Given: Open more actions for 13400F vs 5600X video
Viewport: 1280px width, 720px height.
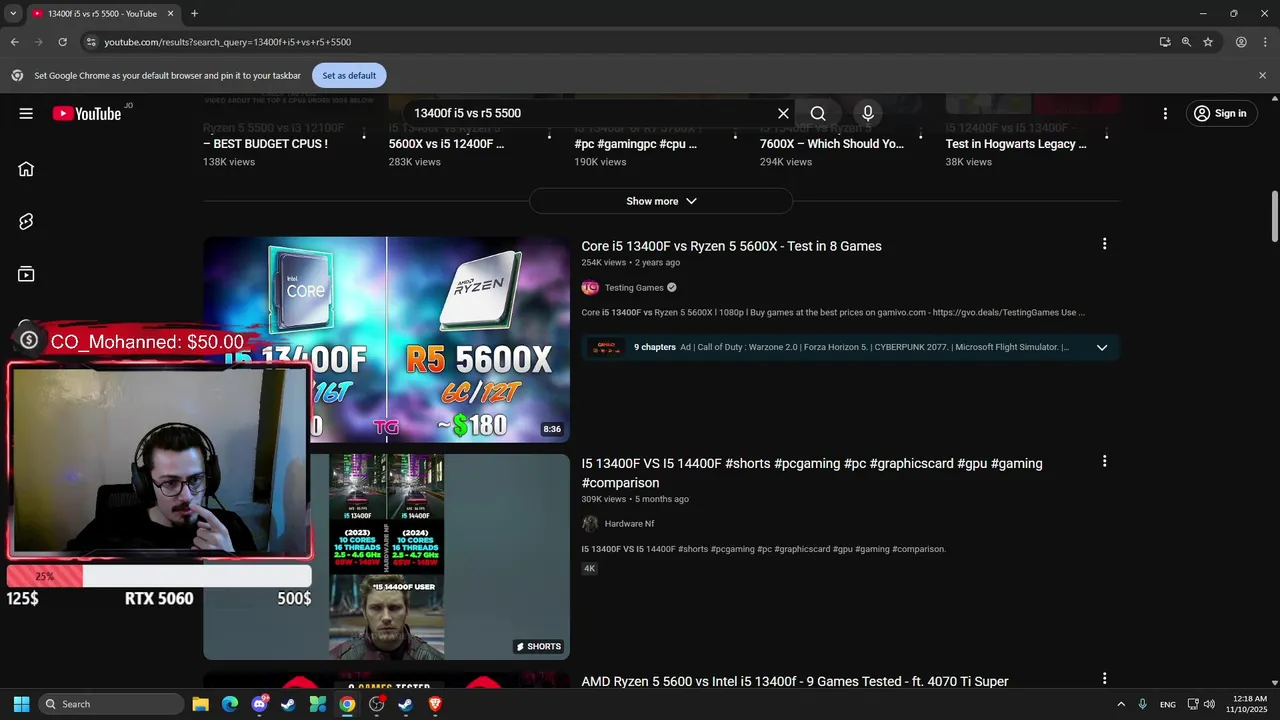Looking at the screenshot, I should 1104,244.
